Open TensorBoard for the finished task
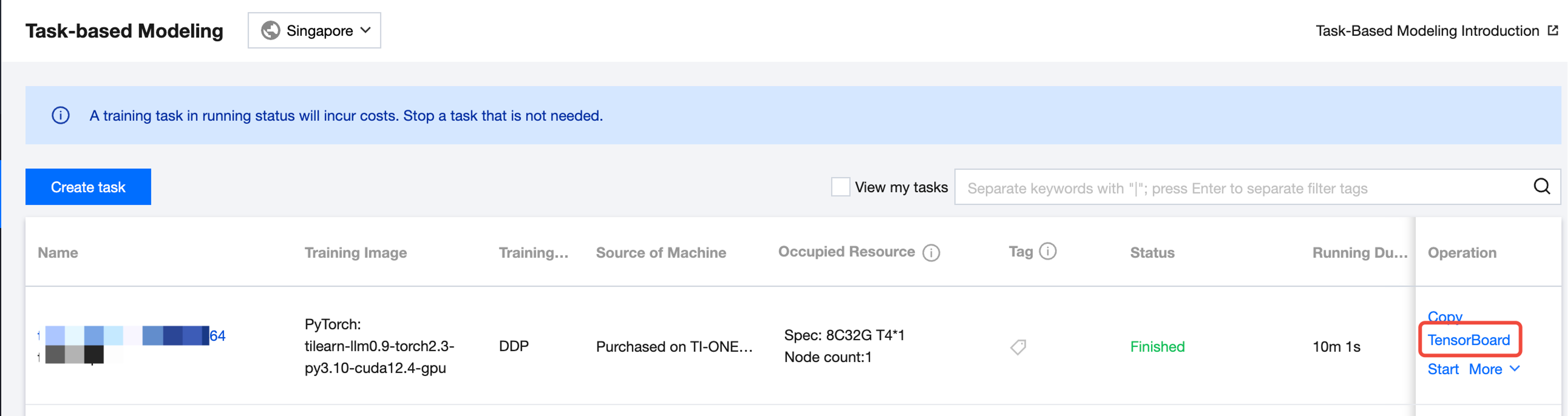This screenshot has width=1568, height=416. pos(1468,340)
